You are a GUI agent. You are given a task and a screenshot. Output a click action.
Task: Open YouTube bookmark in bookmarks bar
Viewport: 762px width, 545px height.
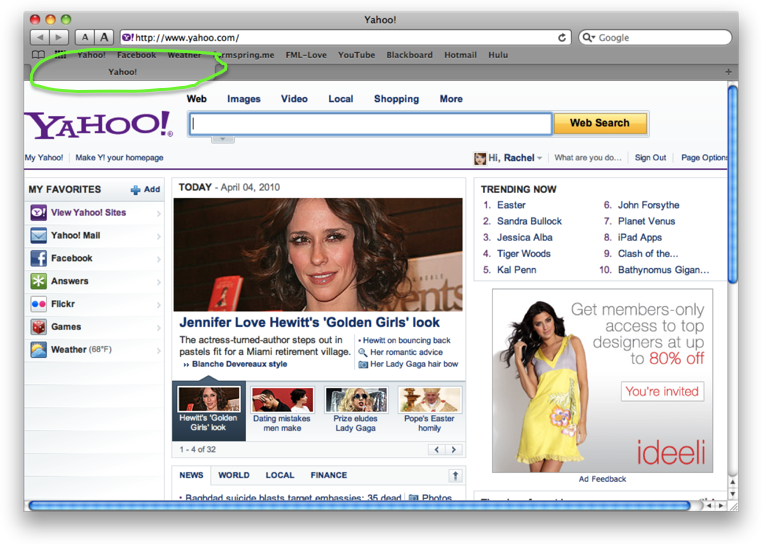pyautogui.click(x=357, y=55)
